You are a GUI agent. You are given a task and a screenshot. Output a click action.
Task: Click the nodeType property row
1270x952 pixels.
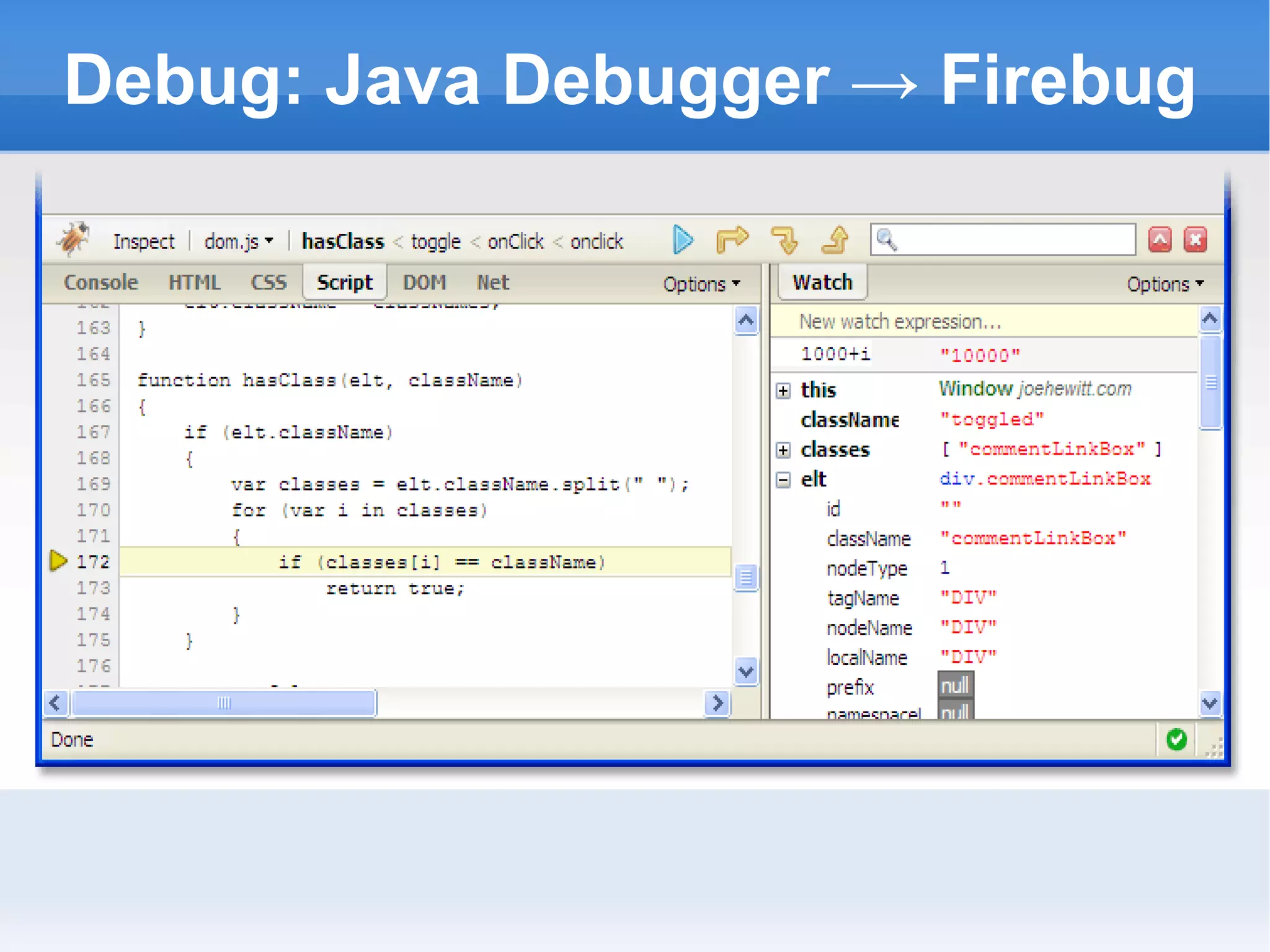tap(984, 568)
